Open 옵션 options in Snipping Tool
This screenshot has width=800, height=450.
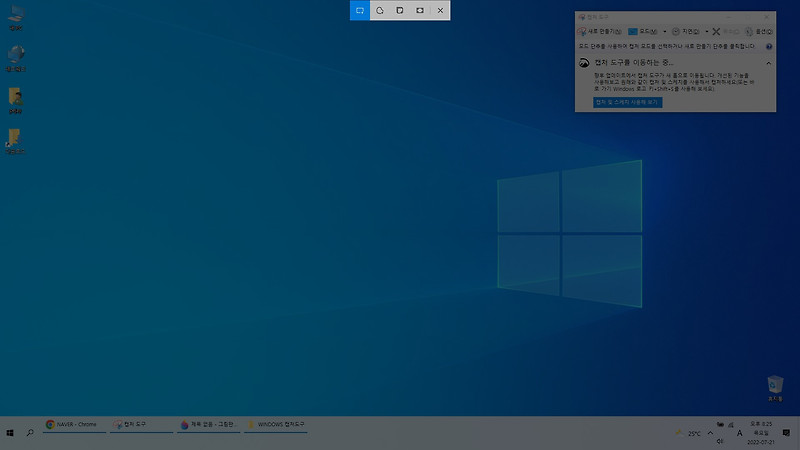coord(759,32)
